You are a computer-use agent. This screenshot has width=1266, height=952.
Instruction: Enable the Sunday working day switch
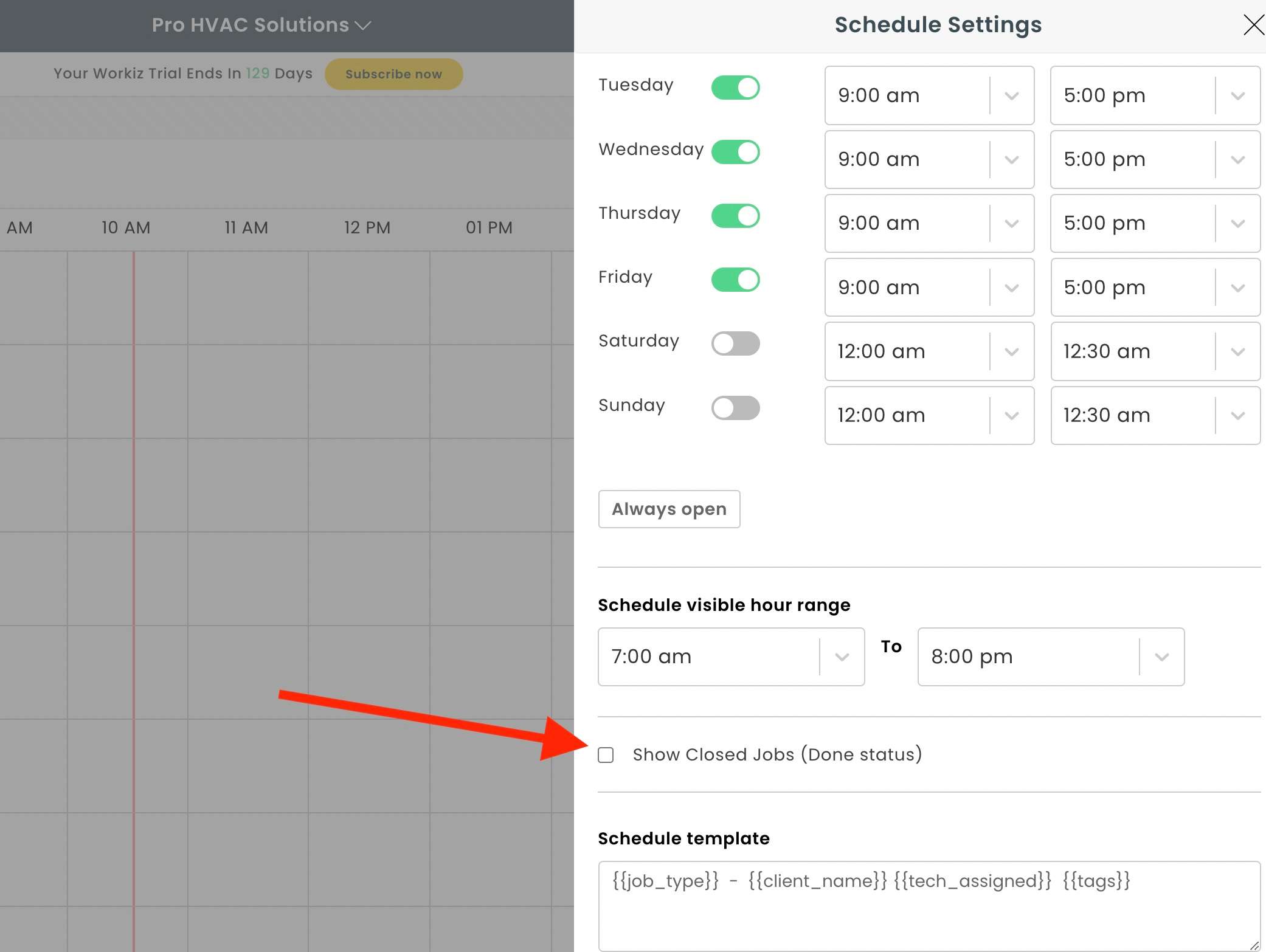735,407
